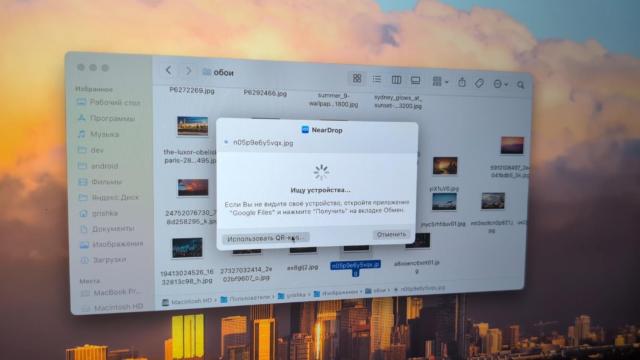Select thumbnail of 19413024526 image
The height and width of the screenshot is (360, 640).
[x=187, y=247]
